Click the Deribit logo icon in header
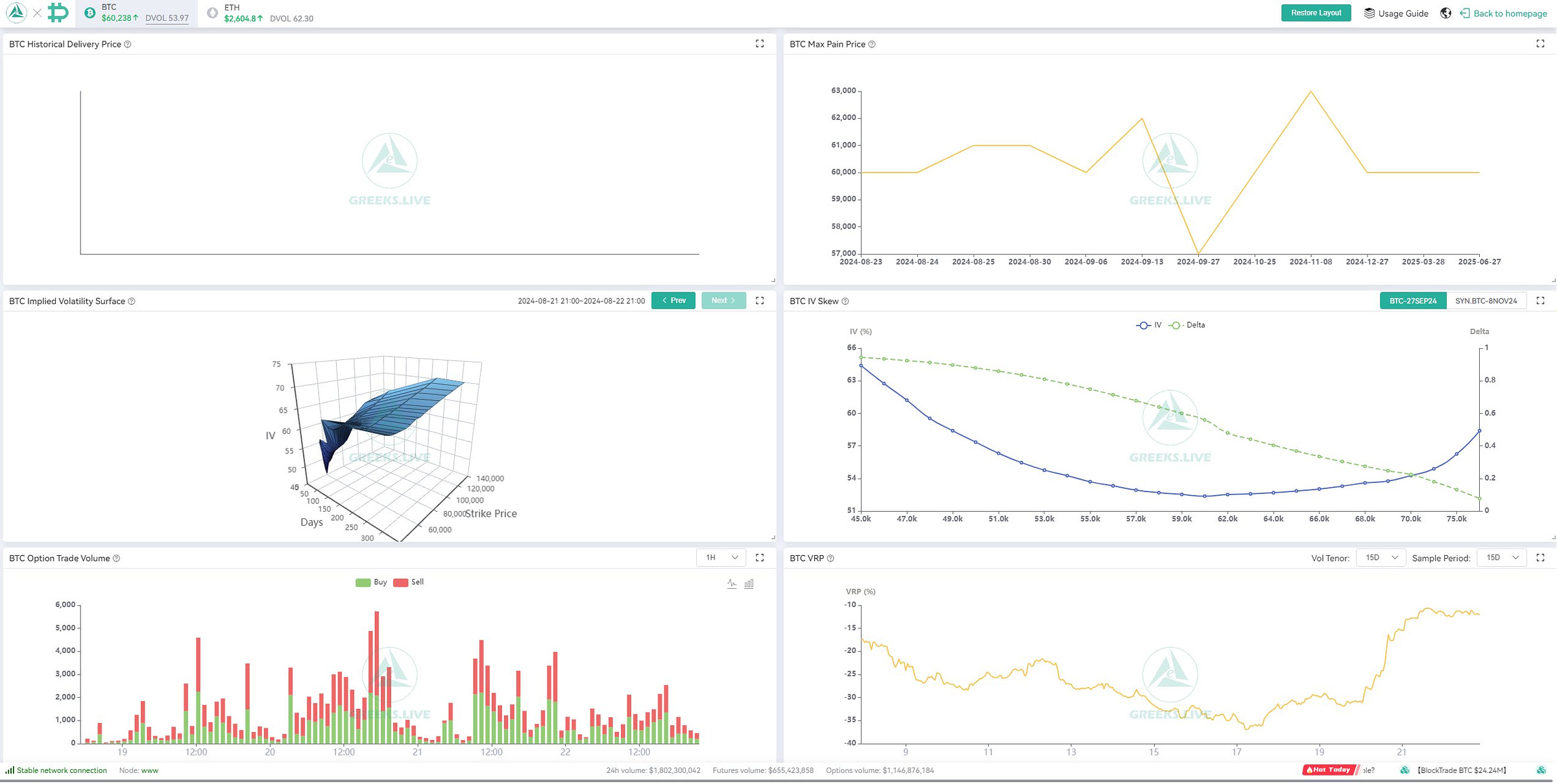 tap(58, 12)
